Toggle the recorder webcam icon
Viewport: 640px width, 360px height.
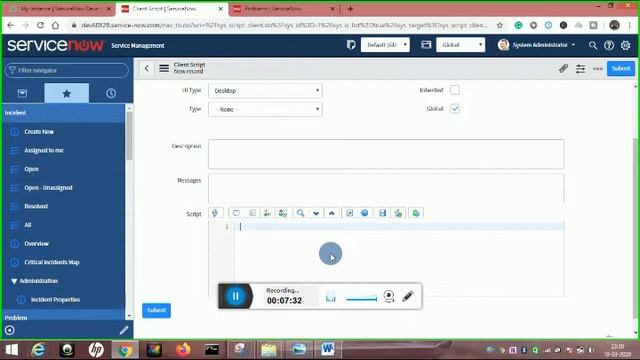pyautogui.click(x=389, y=296)
